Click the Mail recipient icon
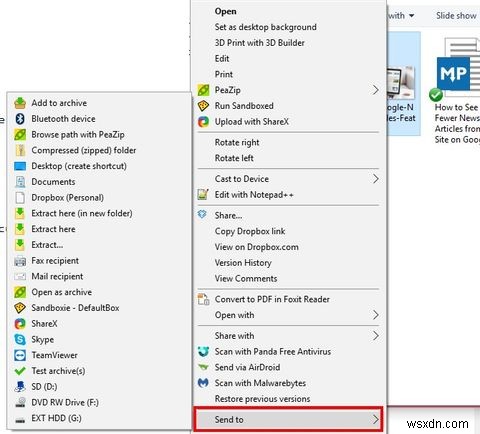480x434 pixels. pyautogui.click(x=20, y=276)
